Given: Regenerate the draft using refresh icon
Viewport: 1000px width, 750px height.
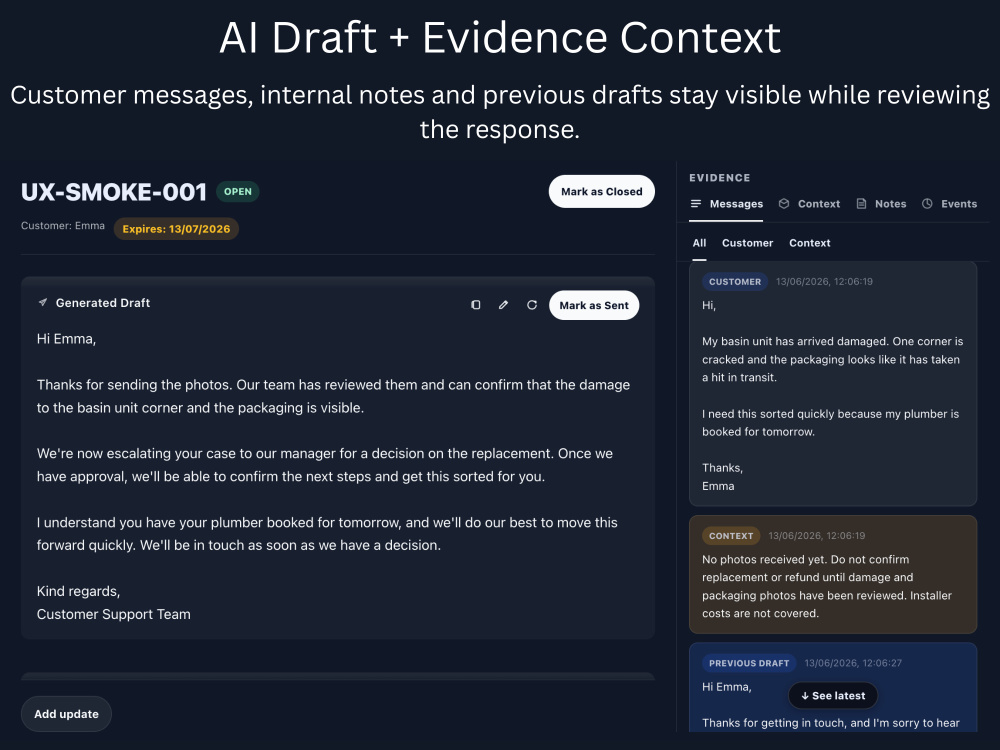Looking at the screenshot, I should click(x=532, y=305).
